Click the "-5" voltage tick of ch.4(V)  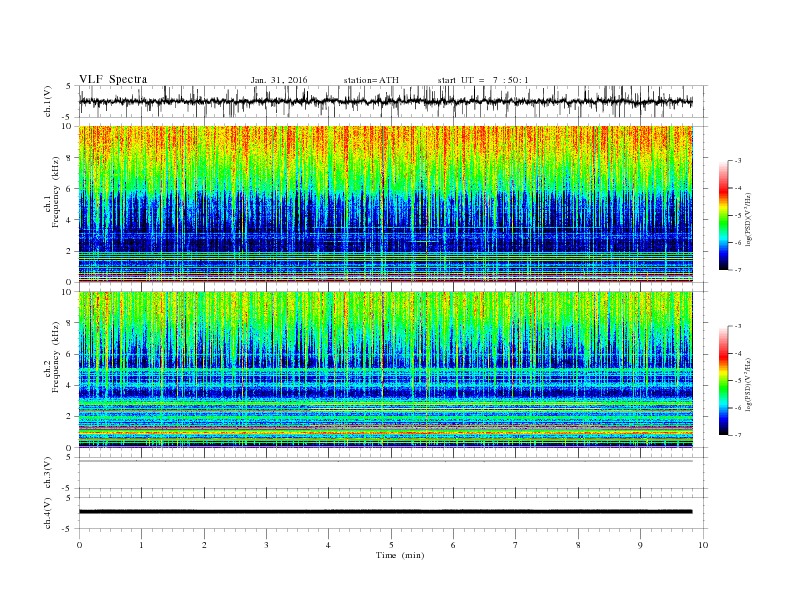pos(68,529)
